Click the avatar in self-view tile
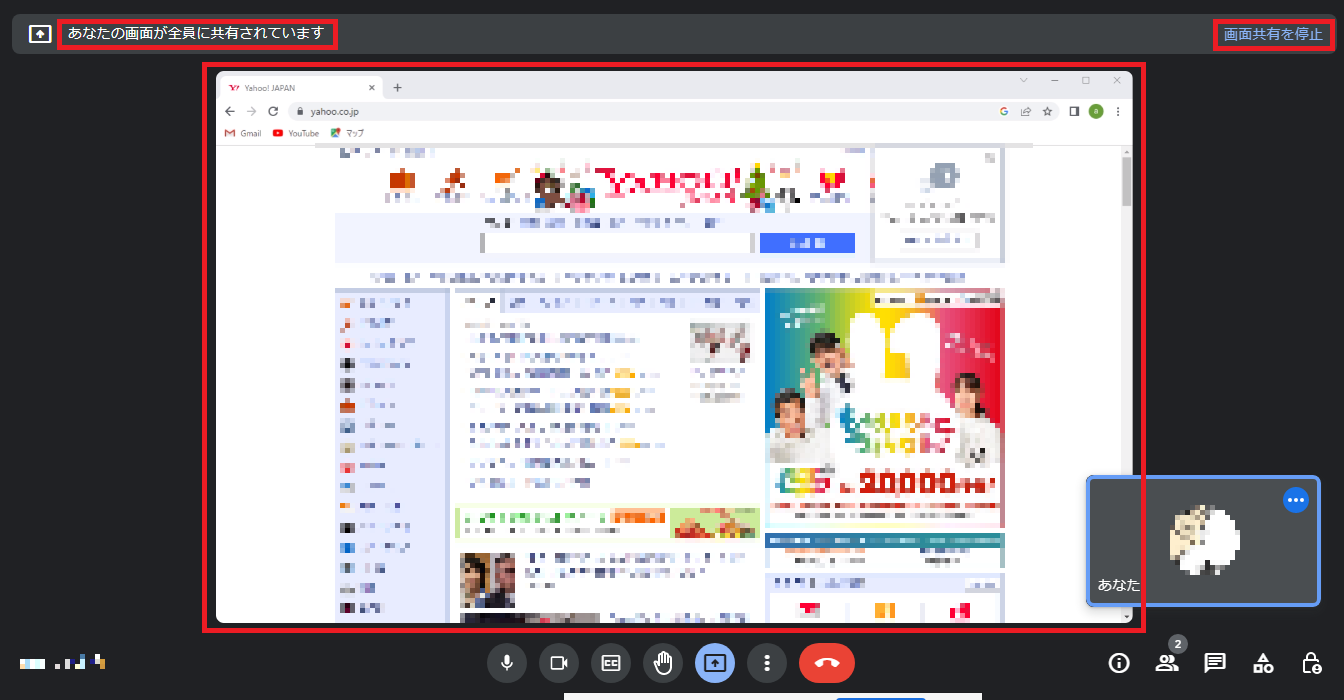This screenshot has height=700, width=1344. 1204,541
